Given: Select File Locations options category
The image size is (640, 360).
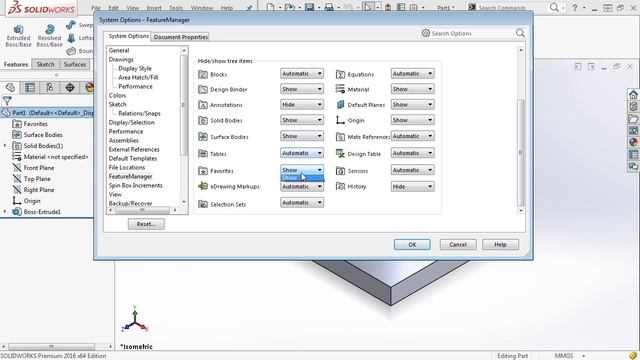Looking at the screenshot, I should point(127,167).
